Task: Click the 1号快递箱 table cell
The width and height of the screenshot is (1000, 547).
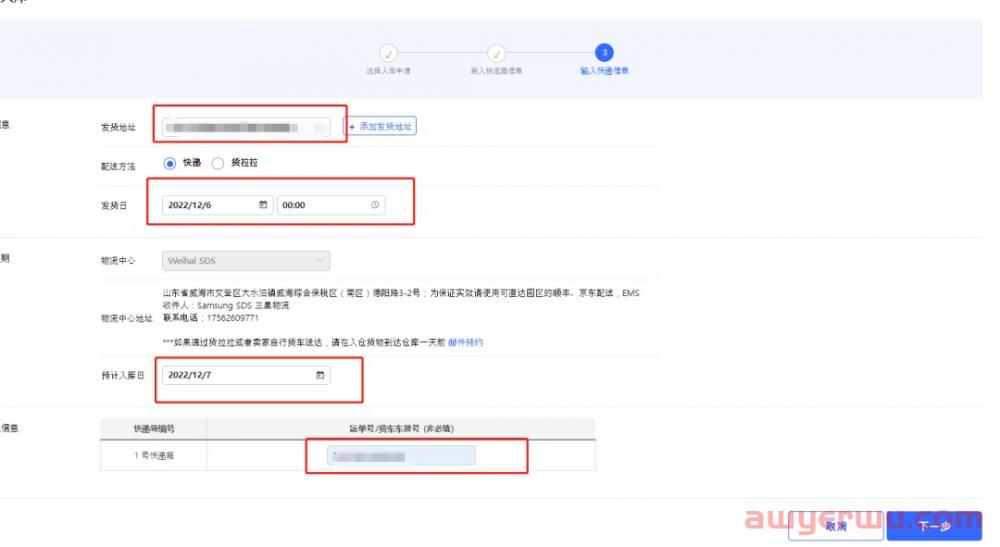Action: click(x=155, y=456)
